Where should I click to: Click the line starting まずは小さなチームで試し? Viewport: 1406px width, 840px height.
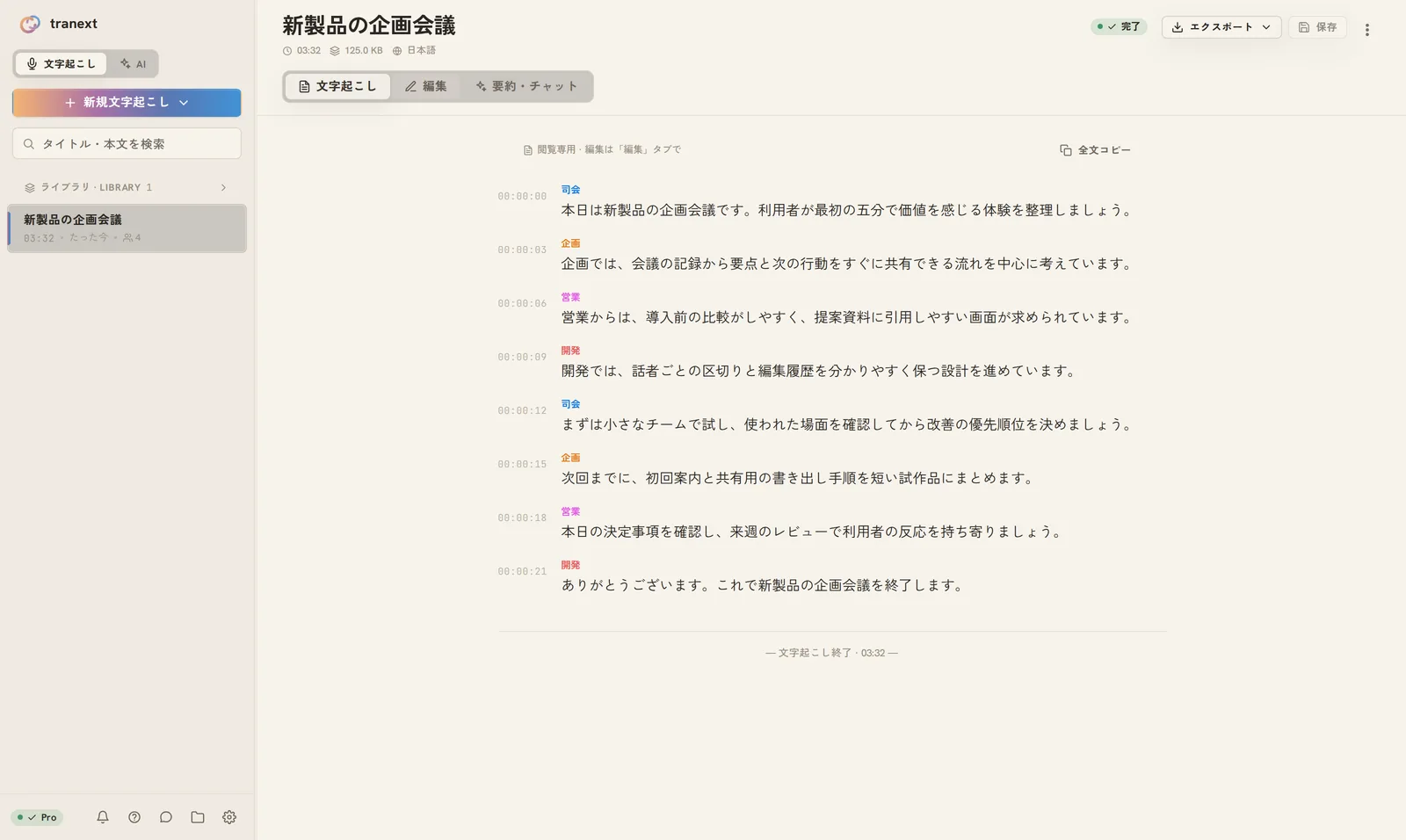tap(849, 424)
